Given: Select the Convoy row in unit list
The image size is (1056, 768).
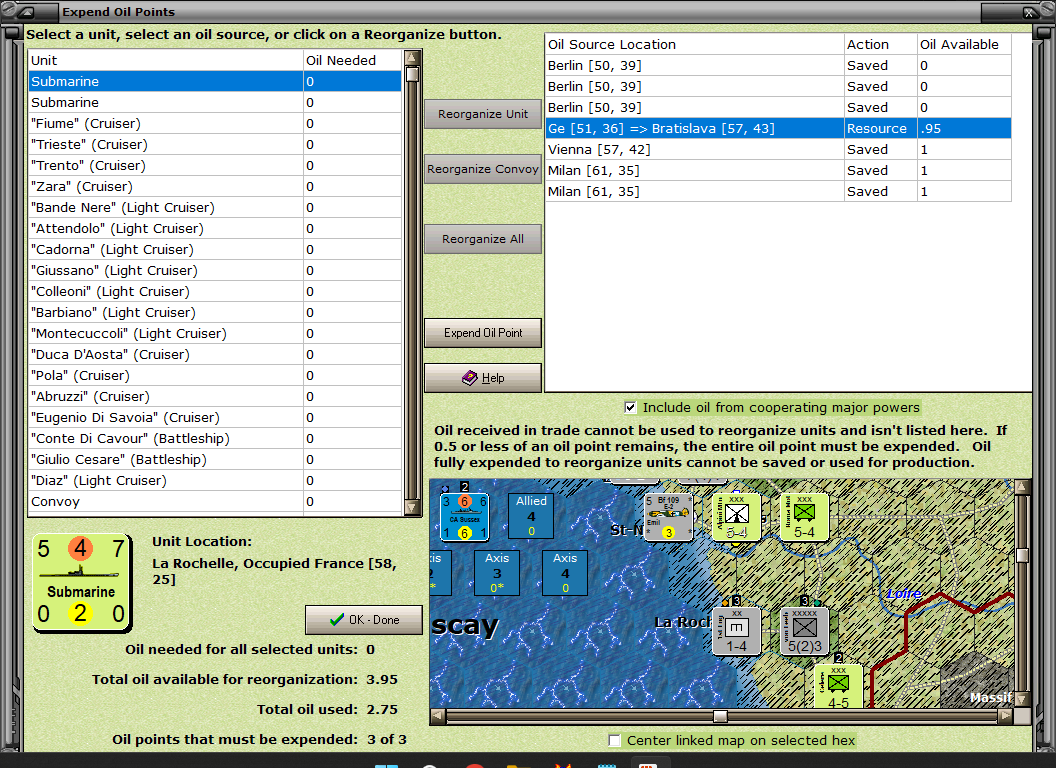Looking at the screenshot, I should pyautogui.click(x=215, y=501).
